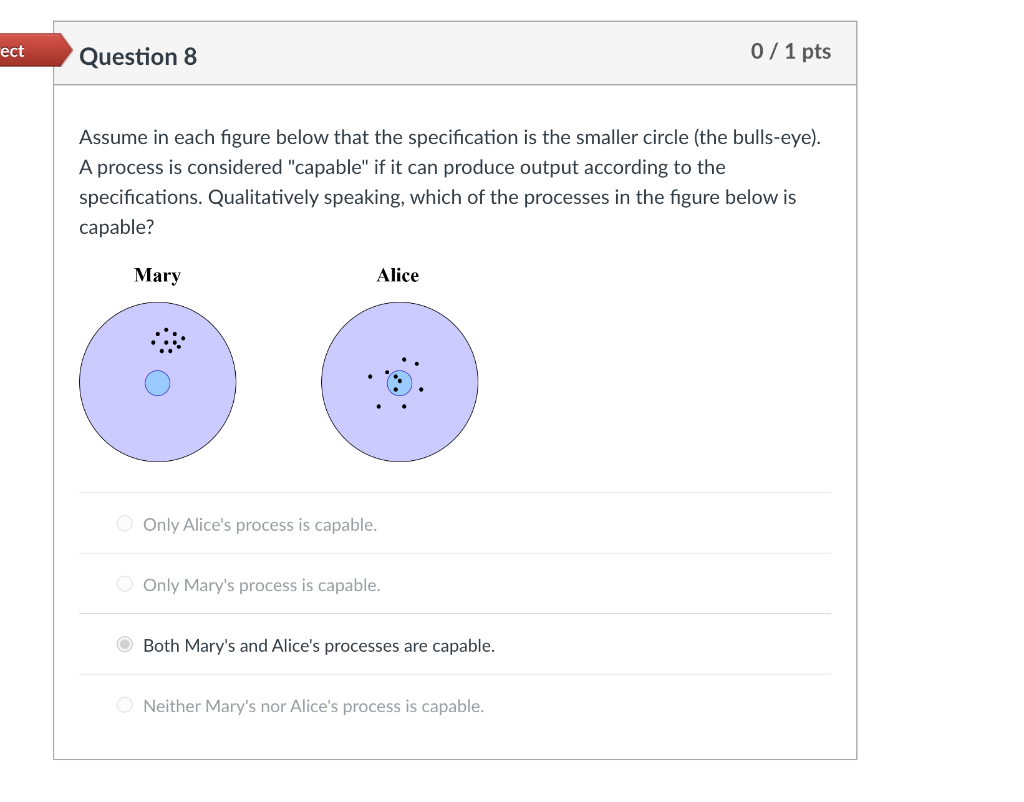The image size is (1024, 802).
Task: Click the Mary label above the left figure
Action: [x=157, y=274]
